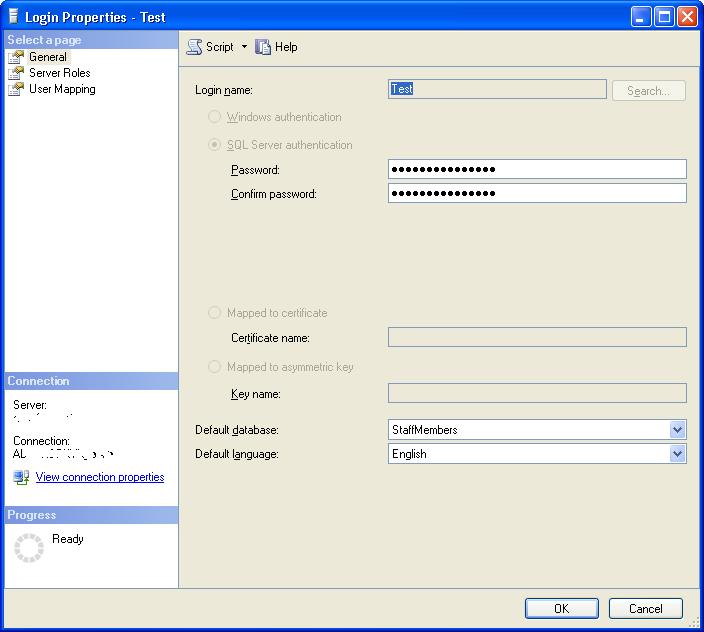
Task: Click the User Mapping page icon
Action: pos(16,89)
